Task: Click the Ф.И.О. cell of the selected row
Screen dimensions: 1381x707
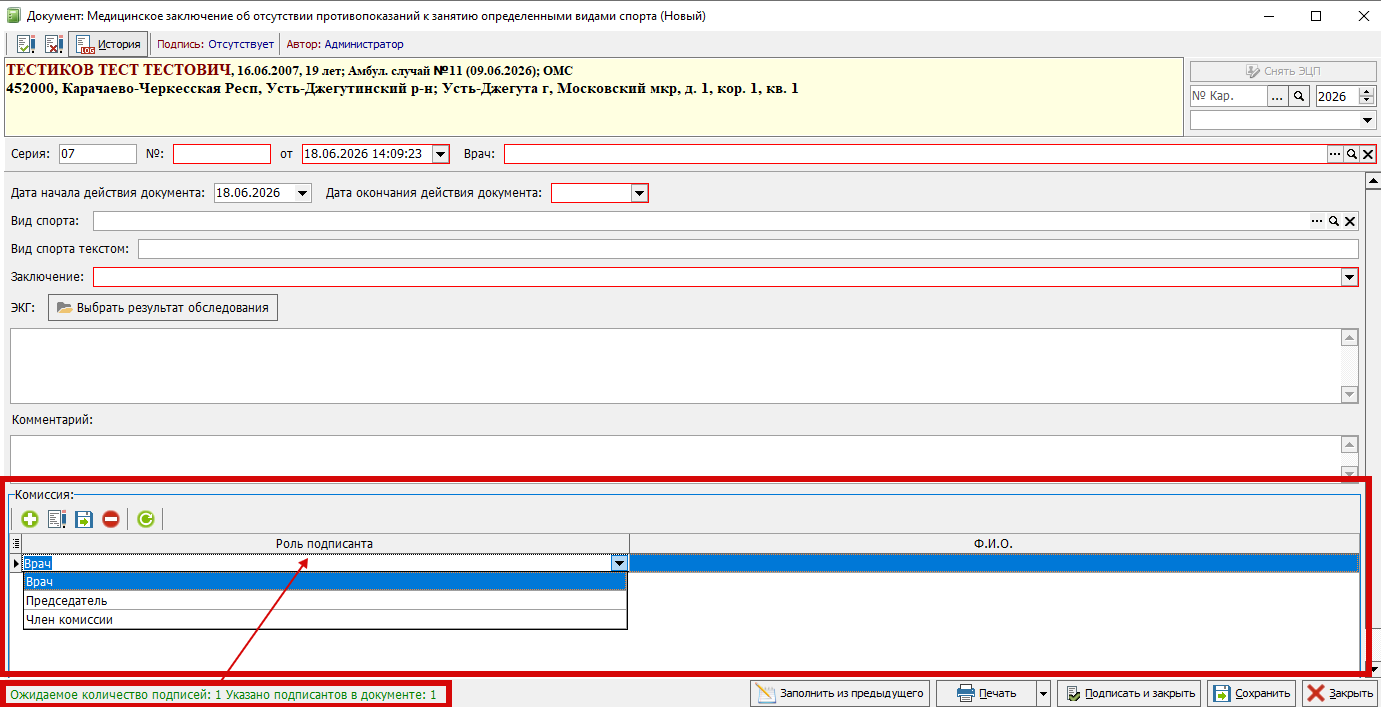Action: (x=993, y=563)
